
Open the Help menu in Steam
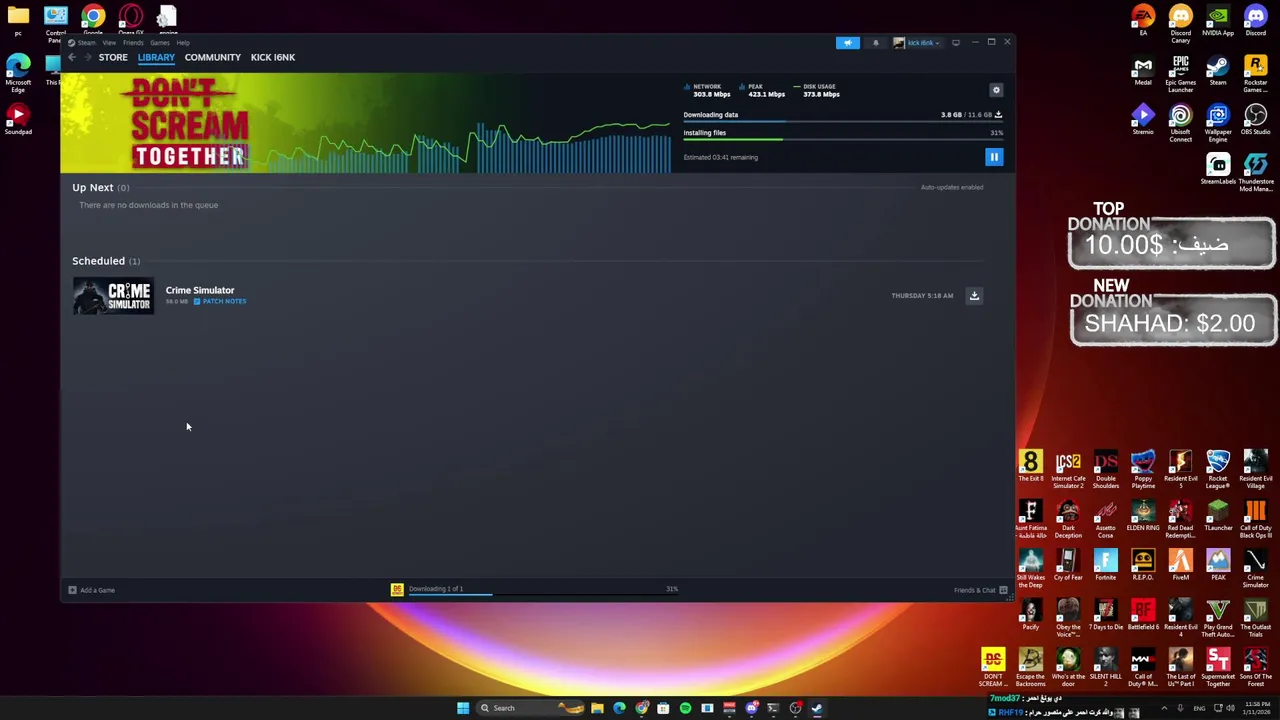[x=183, y=43]
